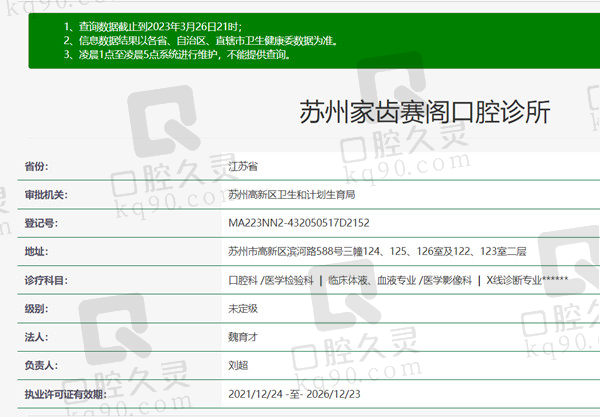Select the notice line about 卫生健康委数据为准
This screenshot has width=600, height=417.
201,41
